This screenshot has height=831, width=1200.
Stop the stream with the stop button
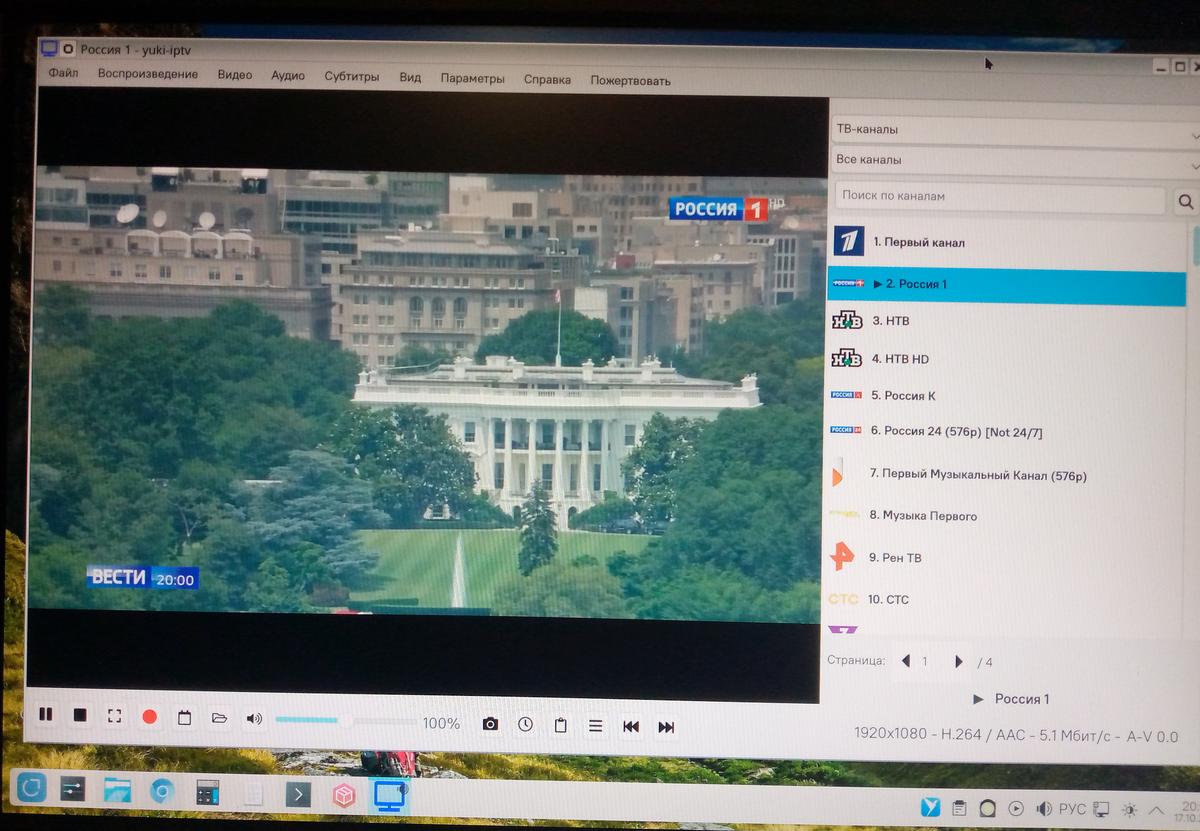click(80, 715)
